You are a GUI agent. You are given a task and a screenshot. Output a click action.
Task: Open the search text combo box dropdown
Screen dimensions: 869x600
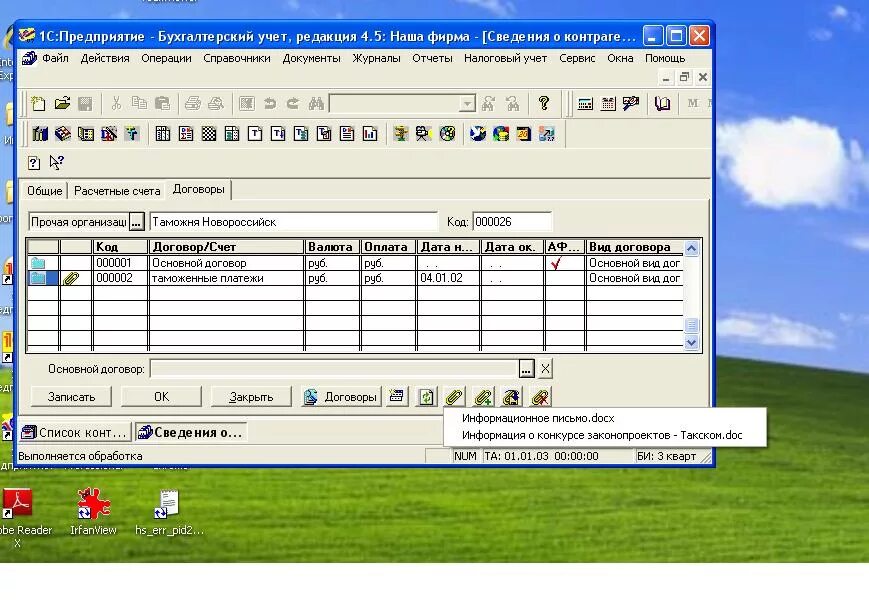pyautogui.click(x=468, y=104)
